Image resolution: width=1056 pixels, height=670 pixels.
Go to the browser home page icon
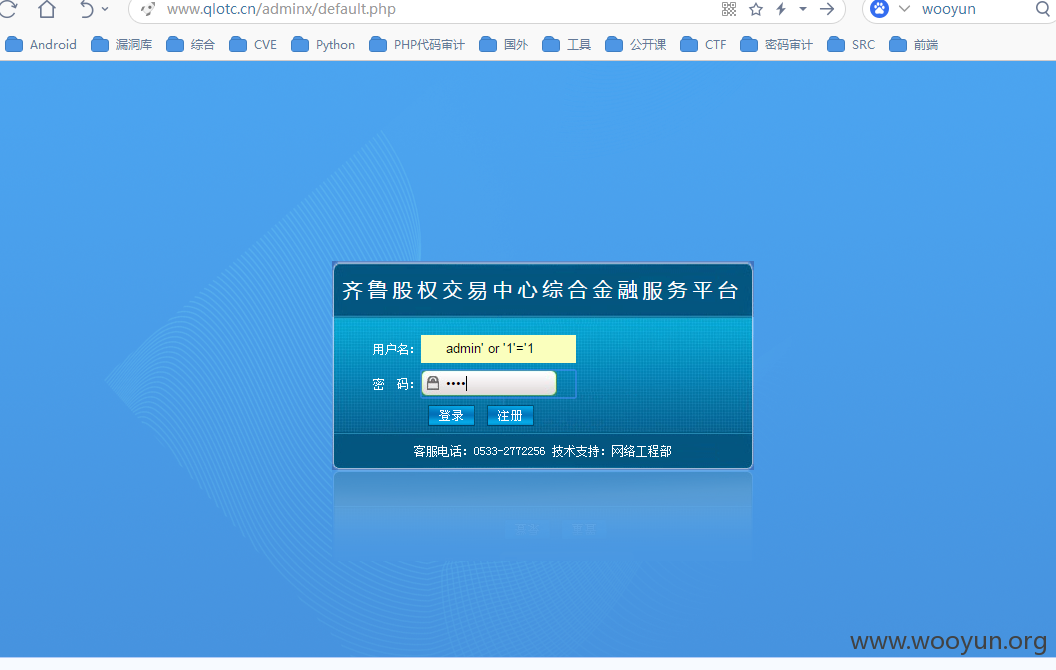coord(47,9)
